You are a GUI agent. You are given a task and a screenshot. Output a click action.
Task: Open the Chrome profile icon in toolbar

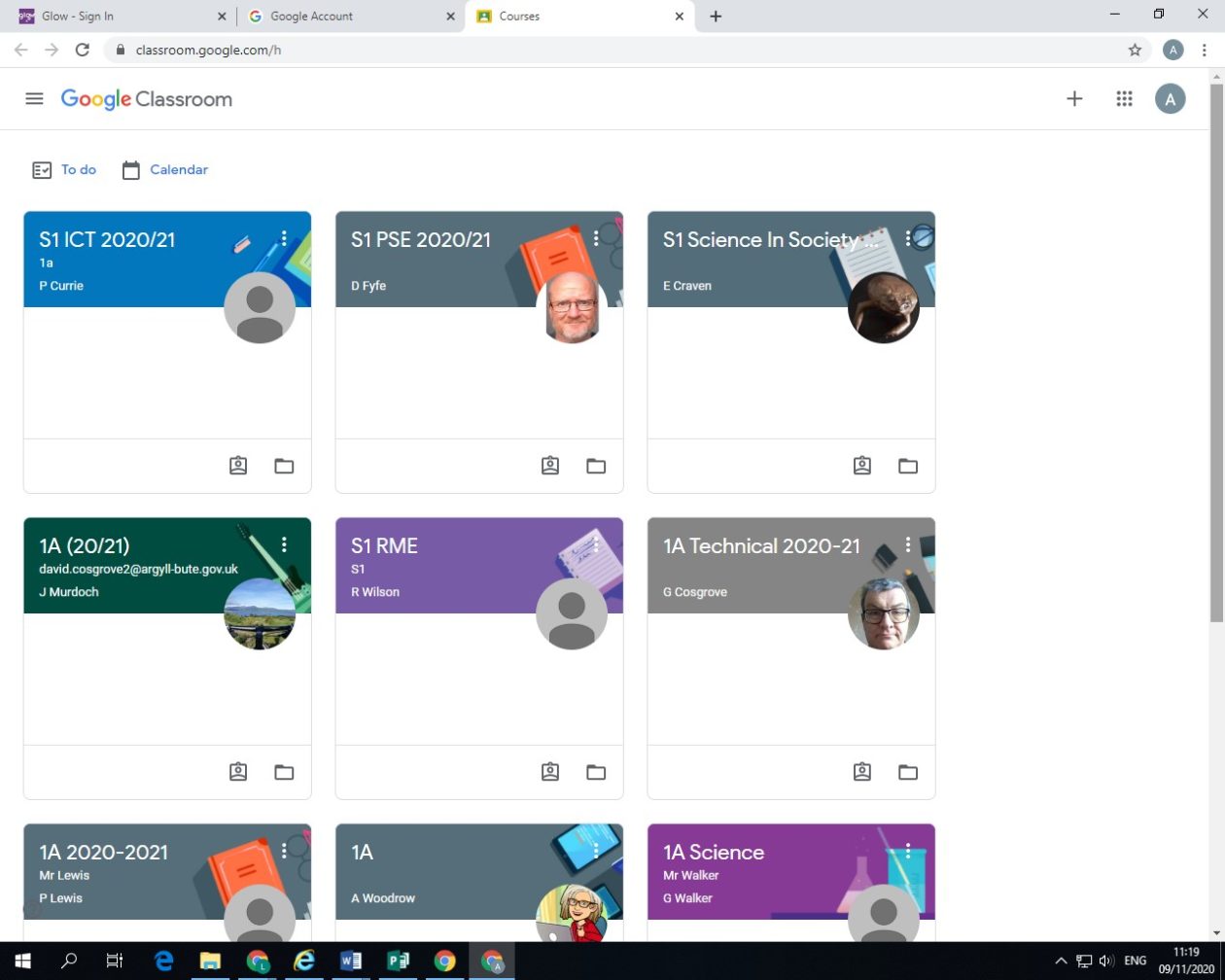(1173, 50)
